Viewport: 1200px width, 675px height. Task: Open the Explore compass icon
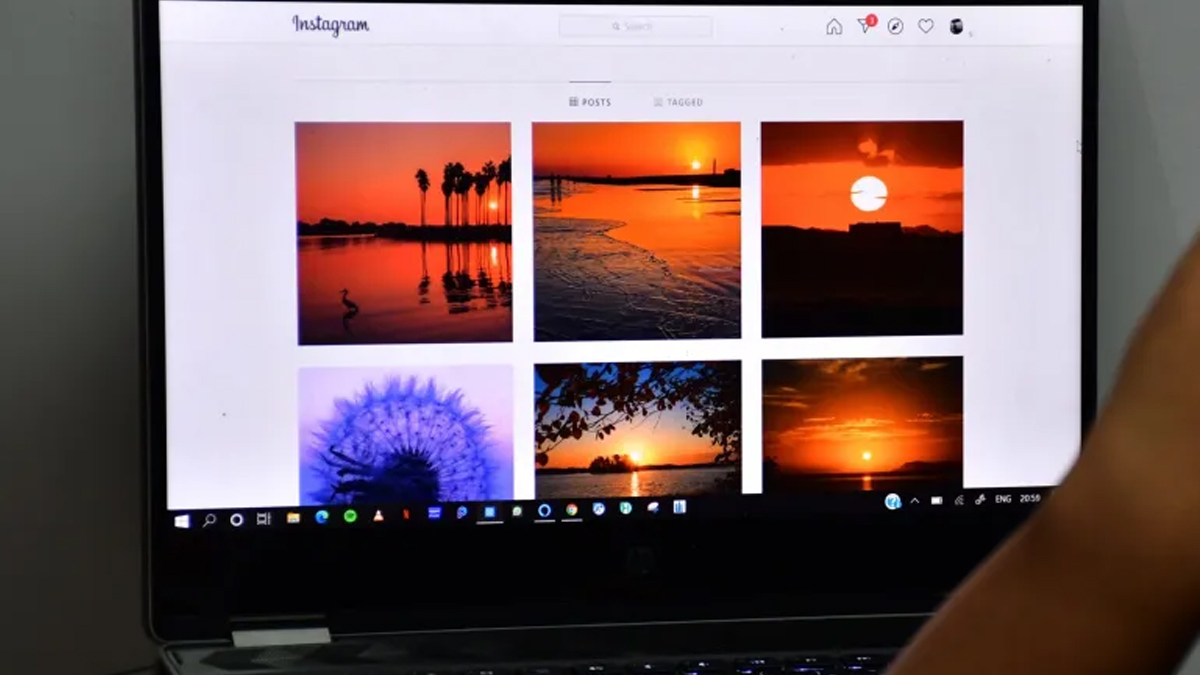click(895, 26)
